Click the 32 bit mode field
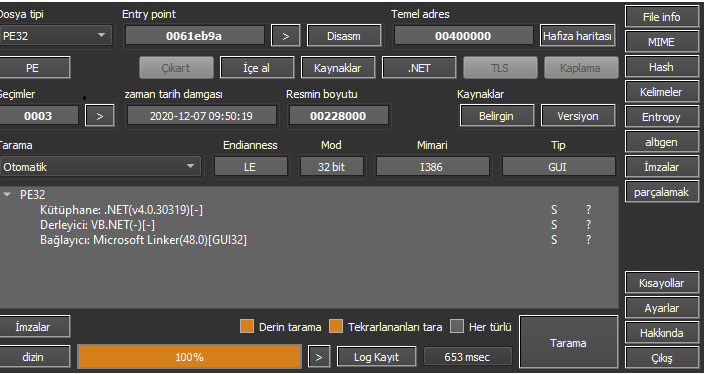 pyautogui.click(x=332, y=167)
